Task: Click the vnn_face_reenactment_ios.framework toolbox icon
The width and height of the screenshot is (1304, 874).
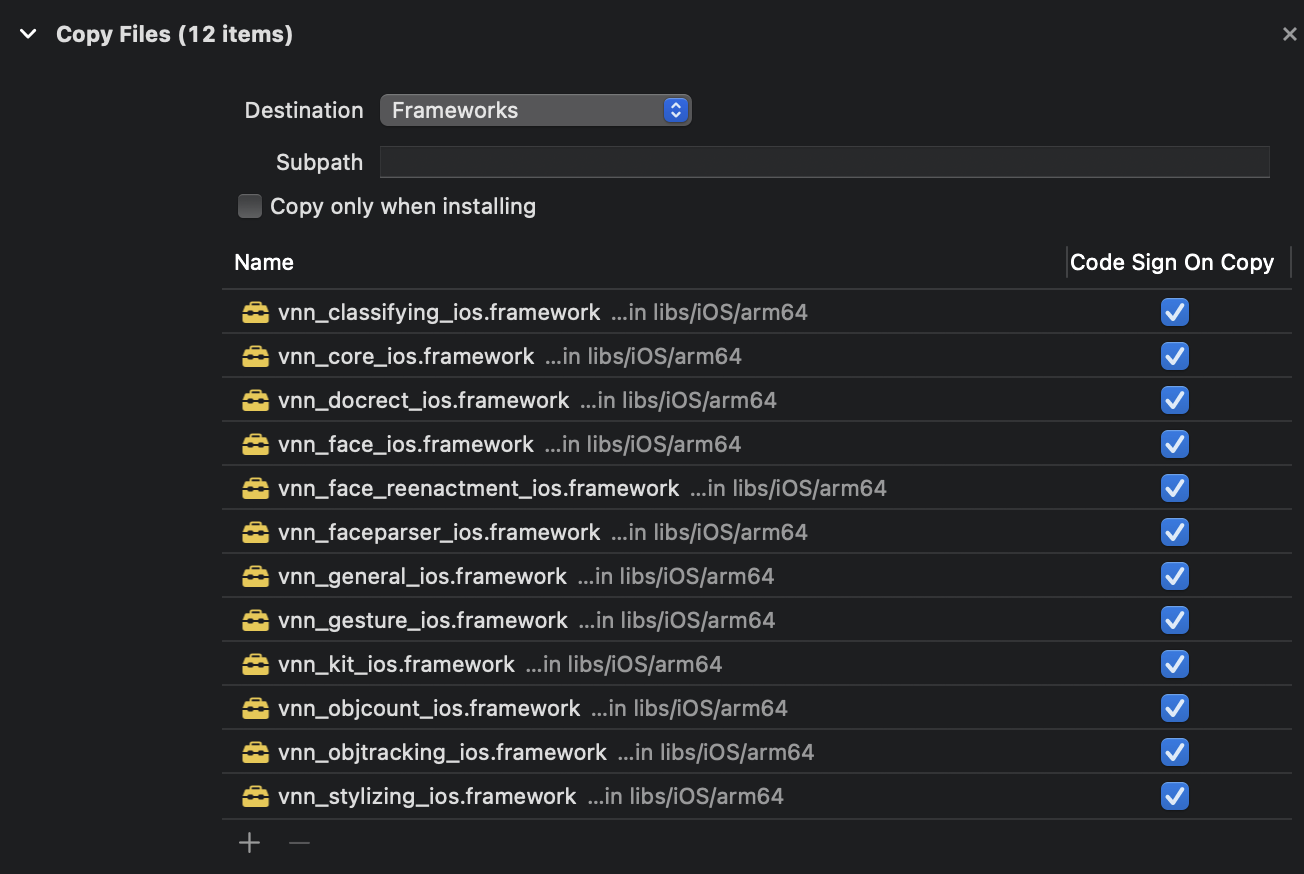Action: (255, 489)
